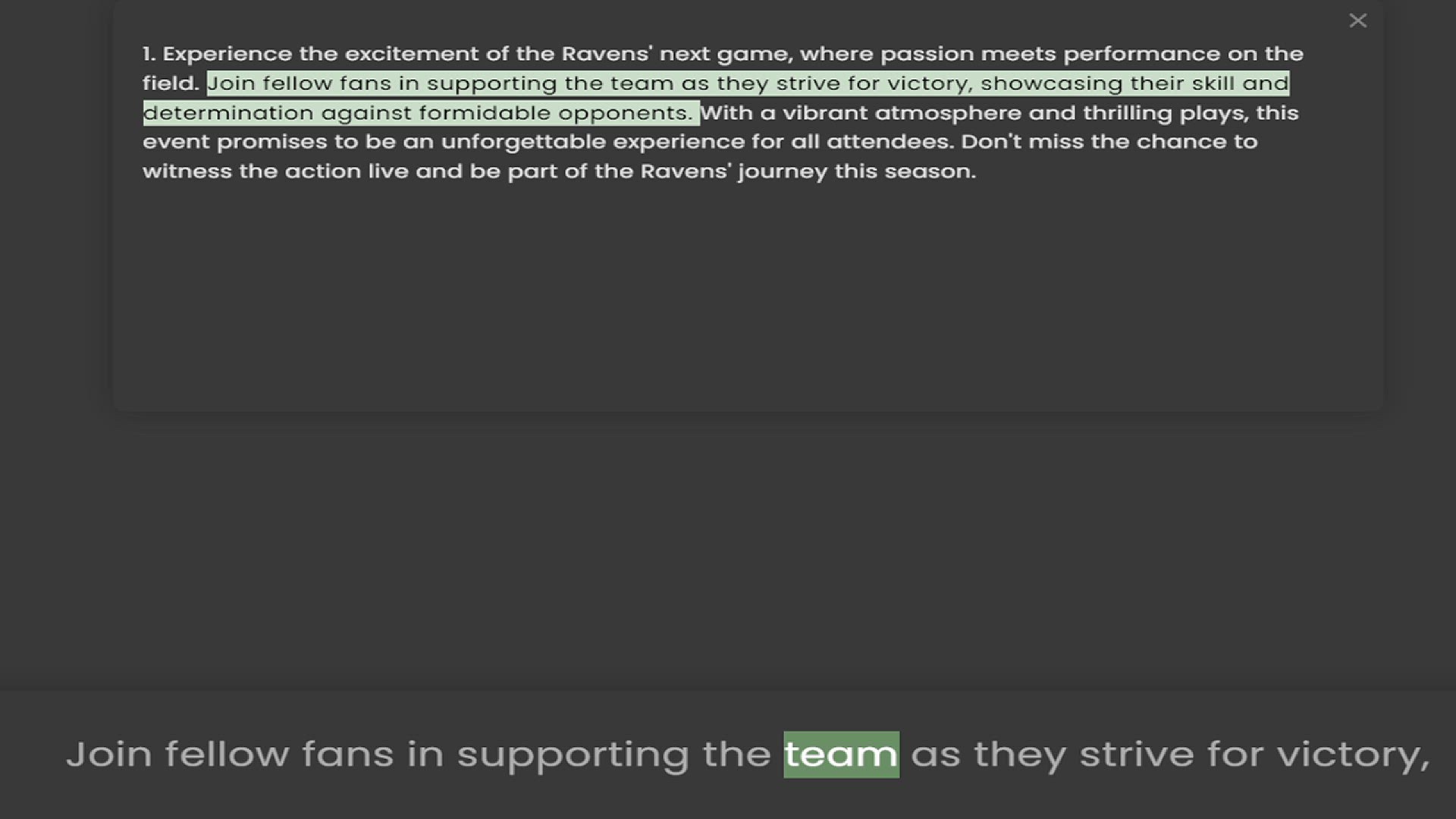
Task: Click the word "atmosphere" in the paragraph
Action: tap(948, 113)
